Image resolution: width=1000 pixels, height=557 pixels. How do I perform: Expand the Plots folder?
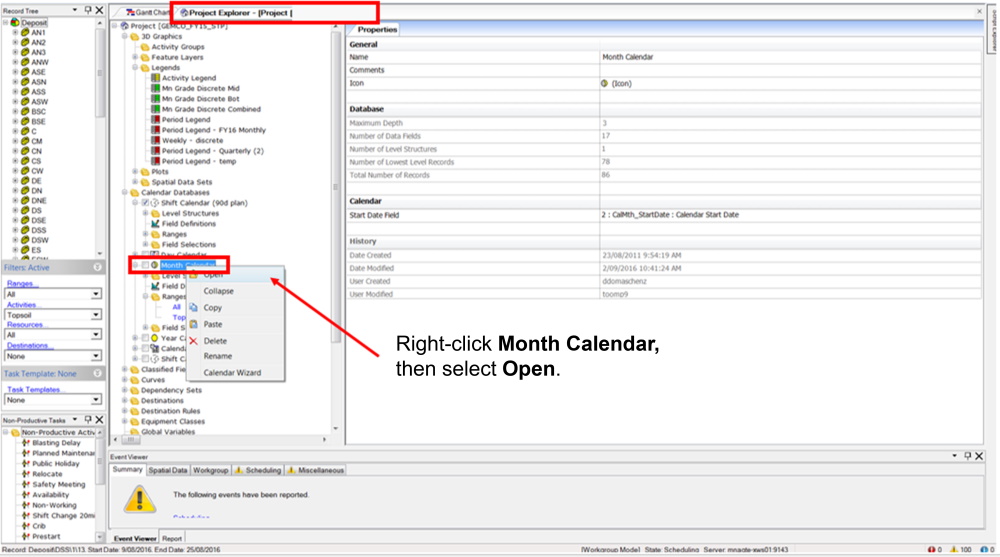(135, 172)
